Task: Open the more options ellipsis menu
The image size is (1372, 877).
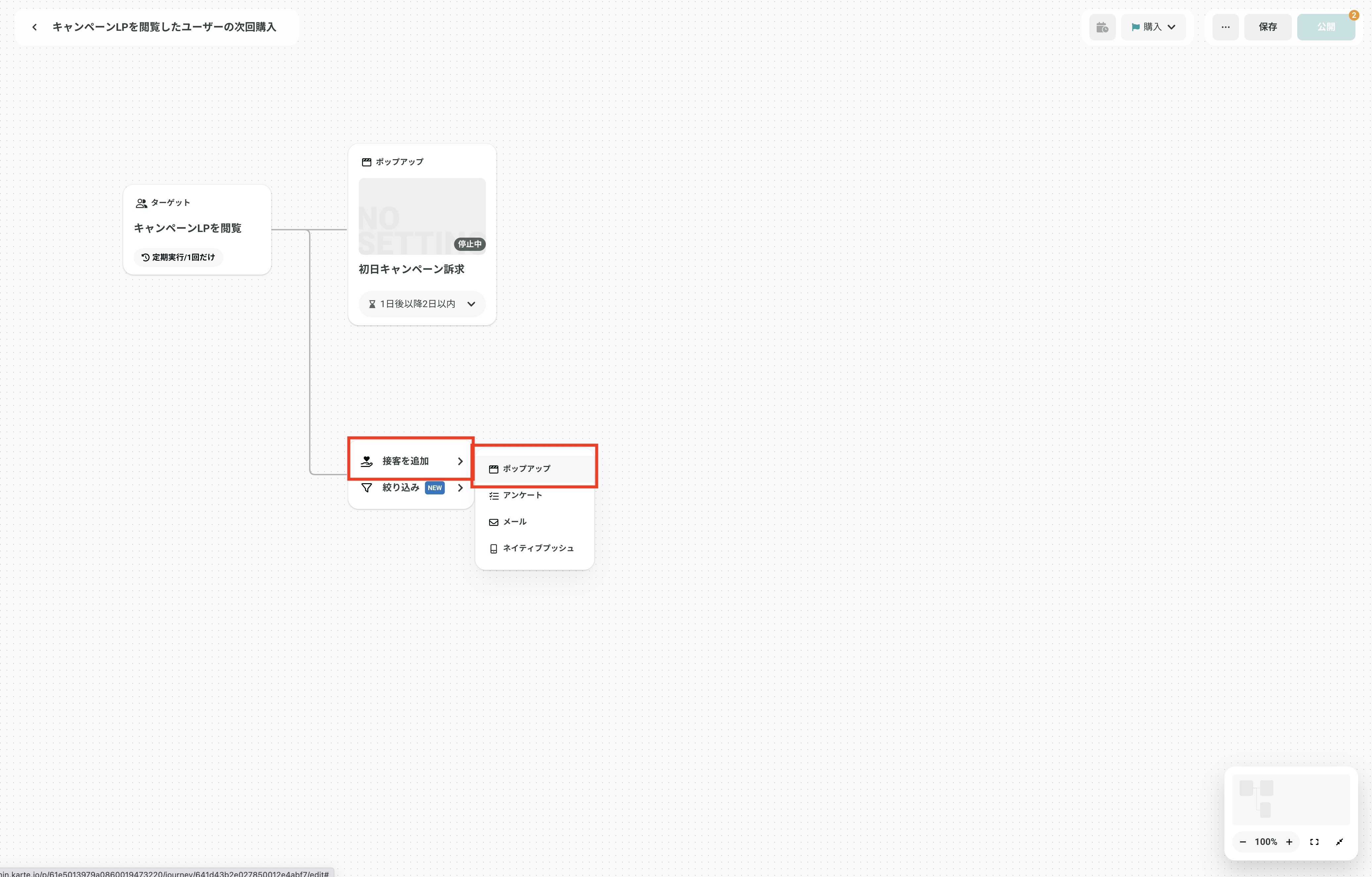Action: pos(1225,27)
